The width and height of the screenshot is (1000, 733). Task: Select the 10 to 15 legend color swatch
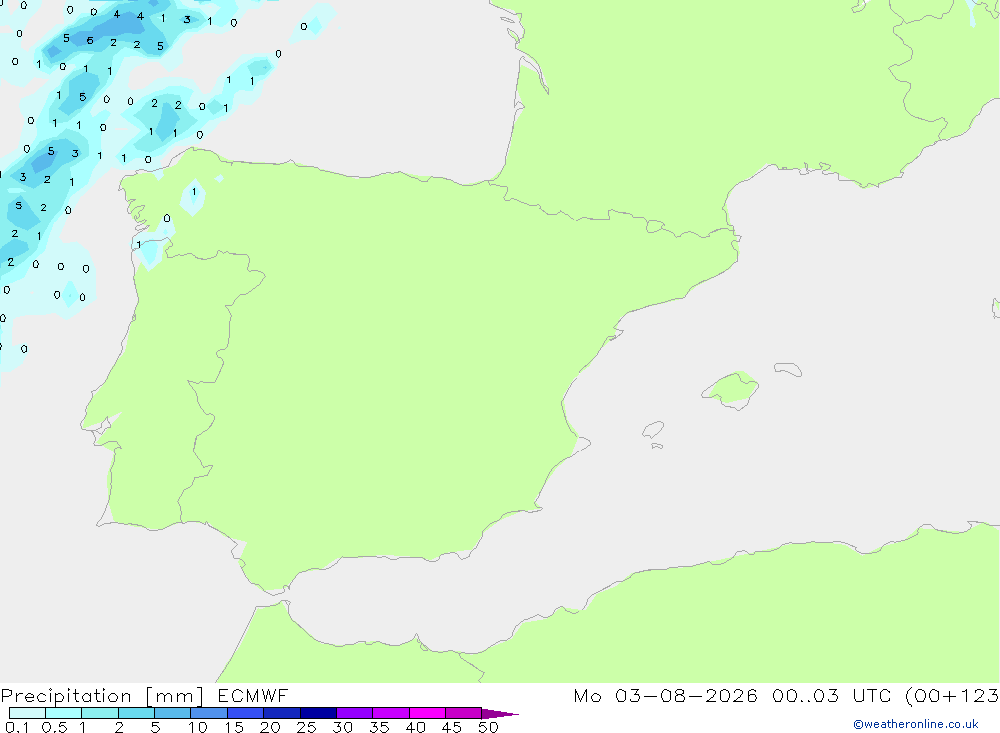[x=209, y=713]
